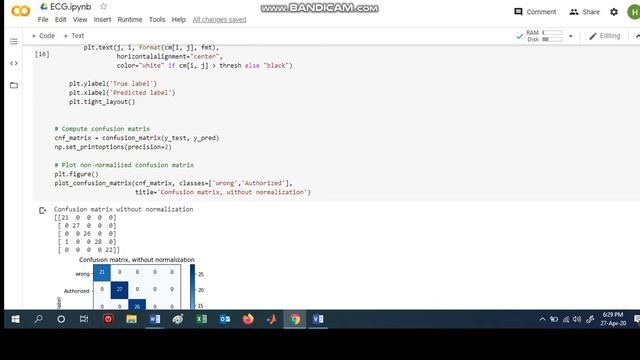Viewport: 640px width, 360px height.
Task: Switch to Word in taskbar
Action: point(155,319)
